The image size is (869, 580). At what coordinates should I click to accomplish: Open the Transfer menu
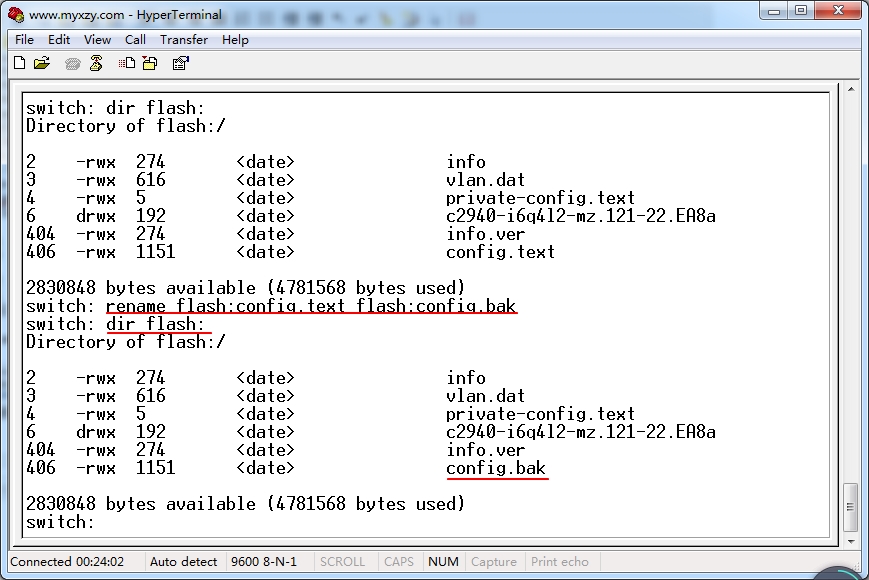tap(184, 39)
